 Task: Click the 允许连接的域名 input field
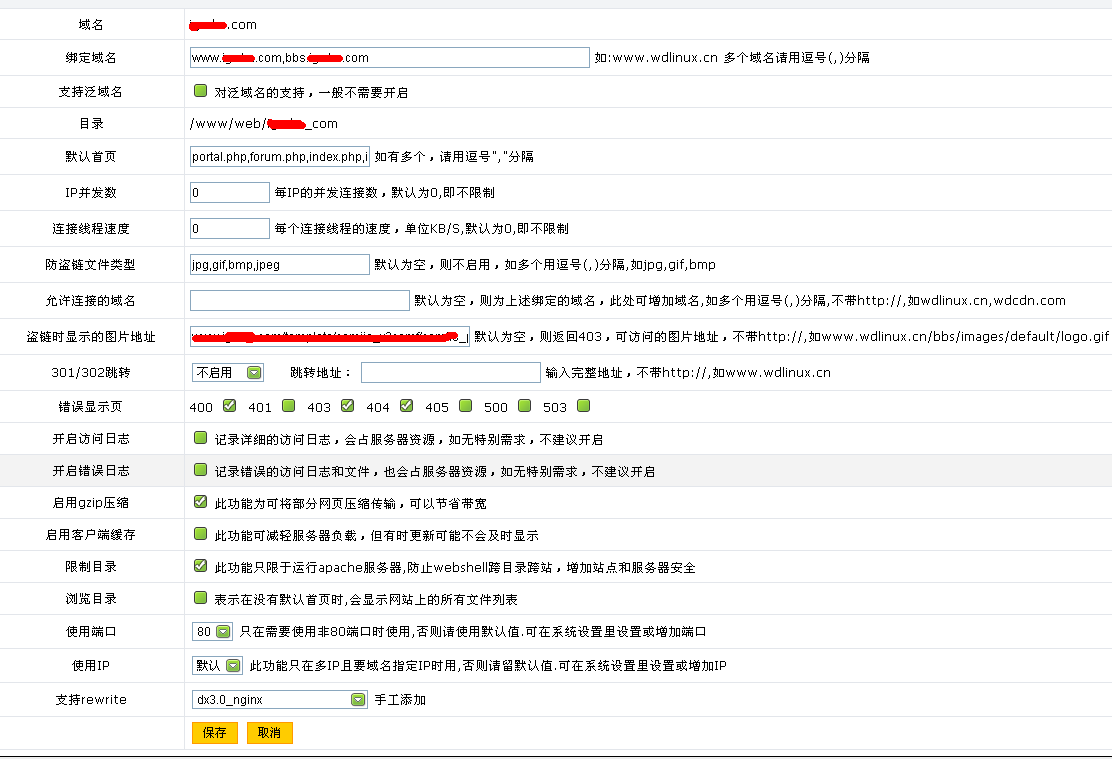tap(299, 300)
